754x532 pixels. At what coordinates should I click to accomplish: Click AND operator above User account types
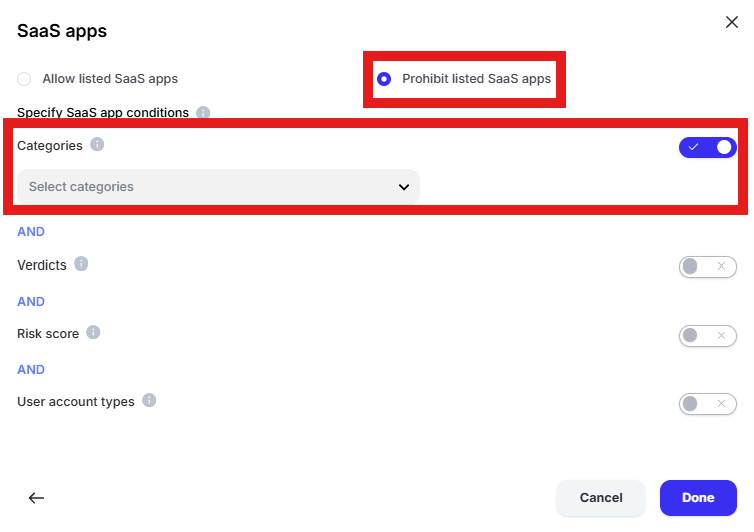pyautogui.click(x=31, y=370)
